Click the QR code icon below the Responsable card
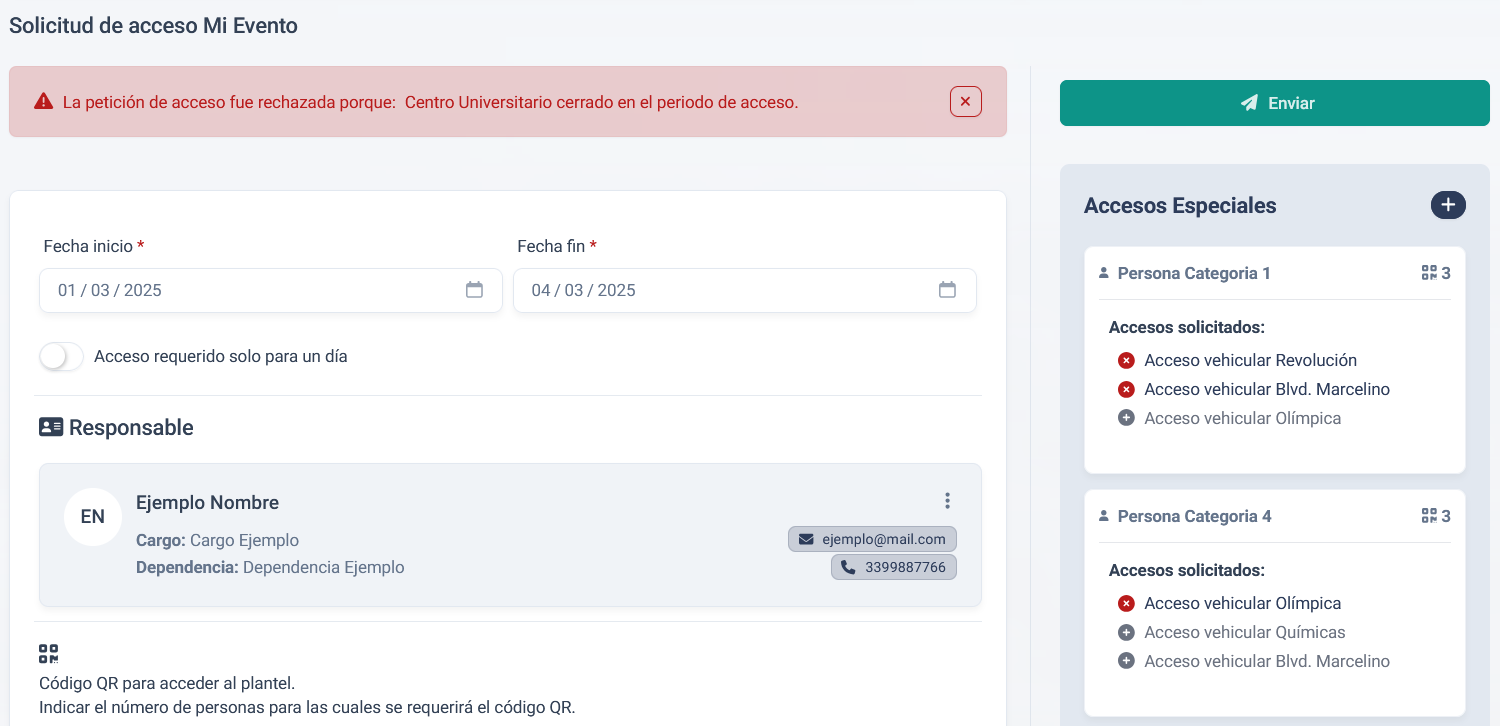Viewport: 1500px width, 726px height. point(48,654)
